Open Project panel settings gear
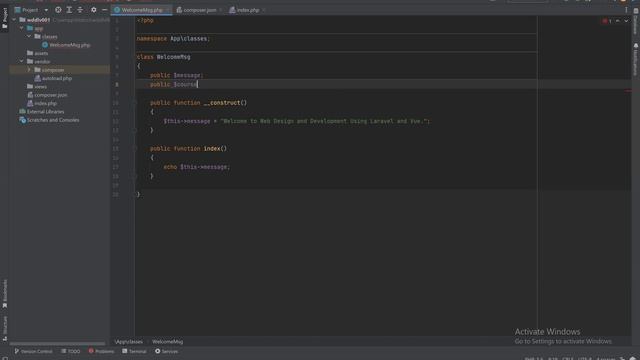The image size is (640, 360). [93, 10]
